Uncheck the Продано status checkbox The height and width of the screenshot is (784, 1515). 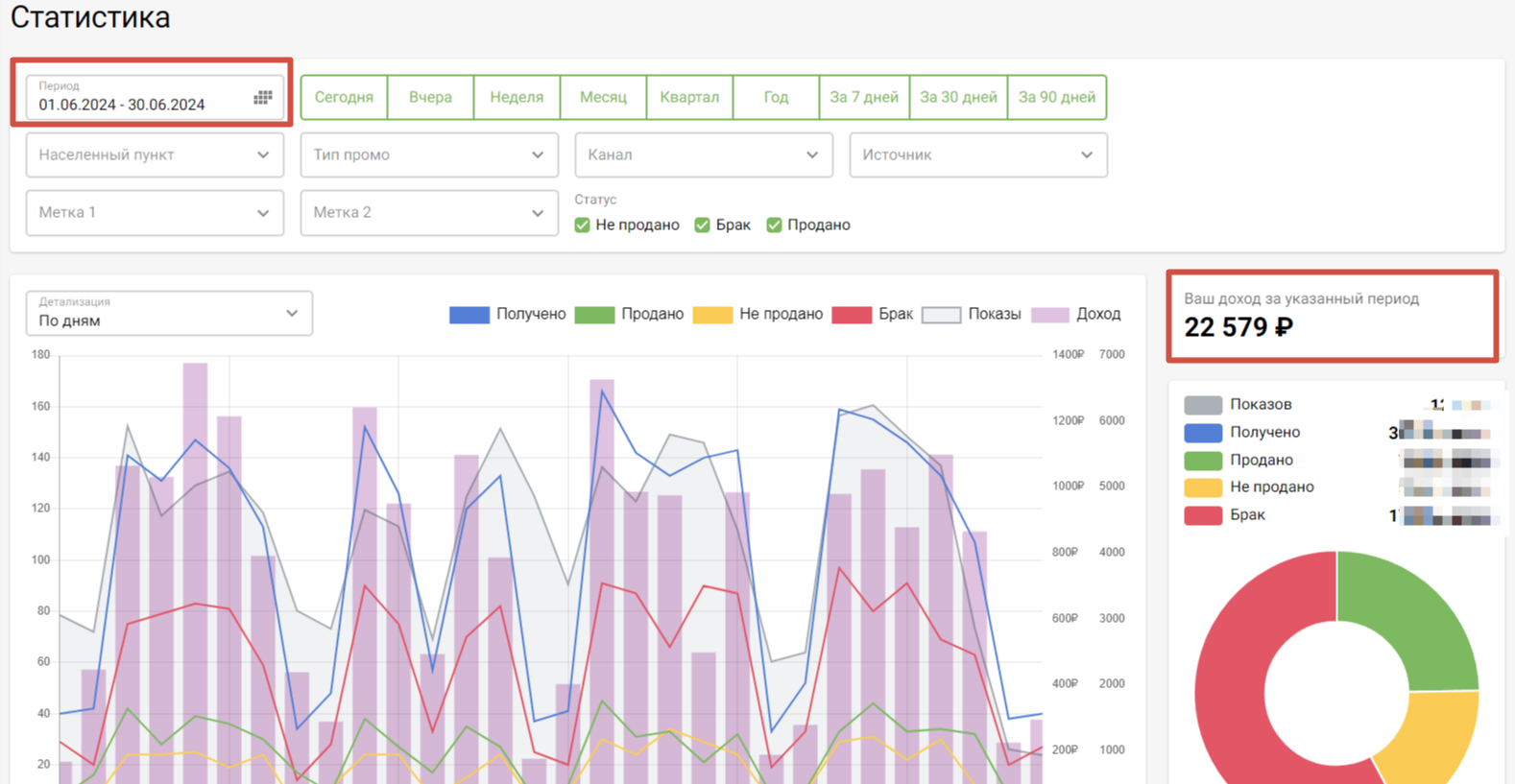[774, 225]
